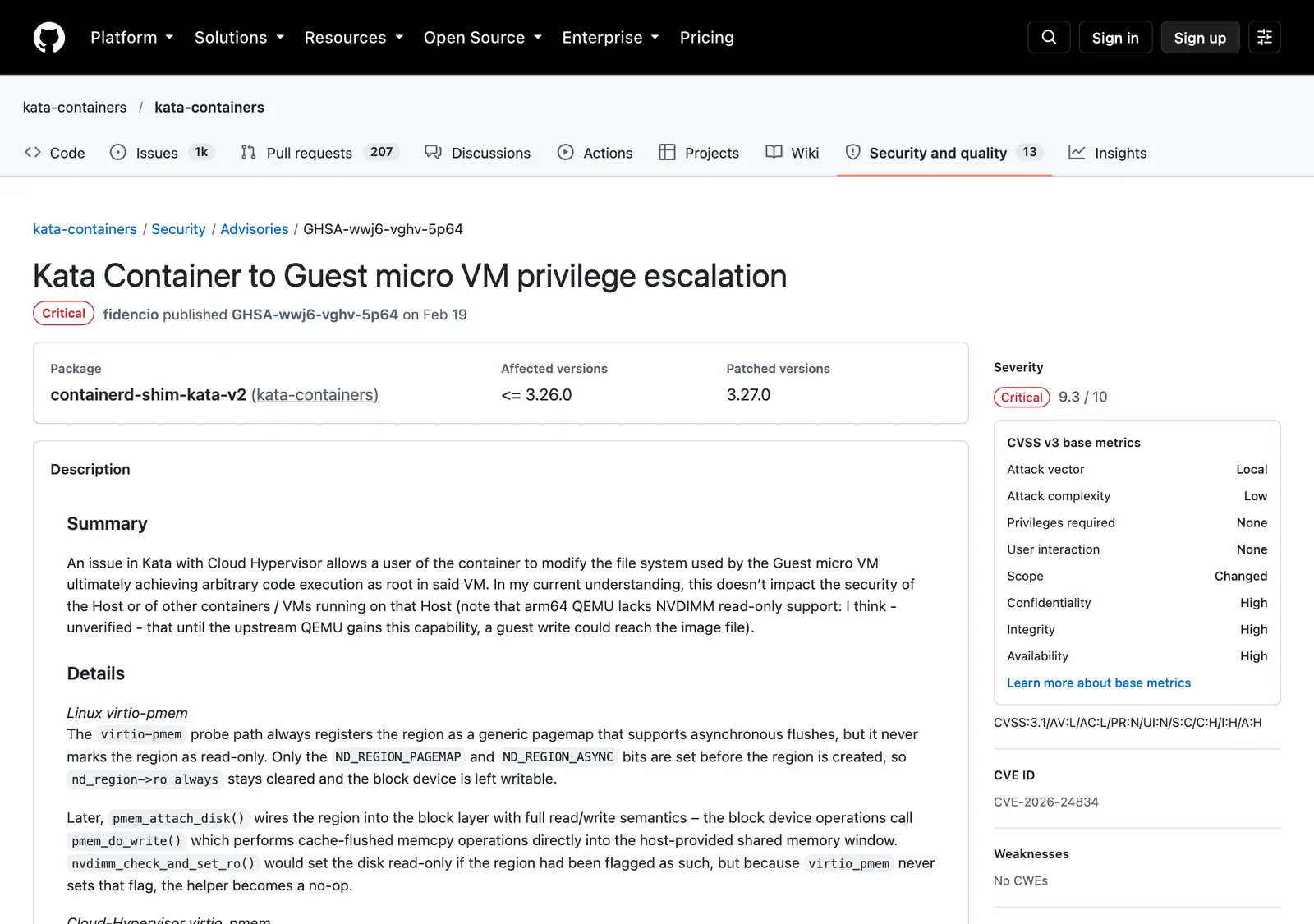Image resolution: width=1314 pixels, height=924 pixels.
Task: Click the Wiki book icon
Action: (x=774, y=152)
